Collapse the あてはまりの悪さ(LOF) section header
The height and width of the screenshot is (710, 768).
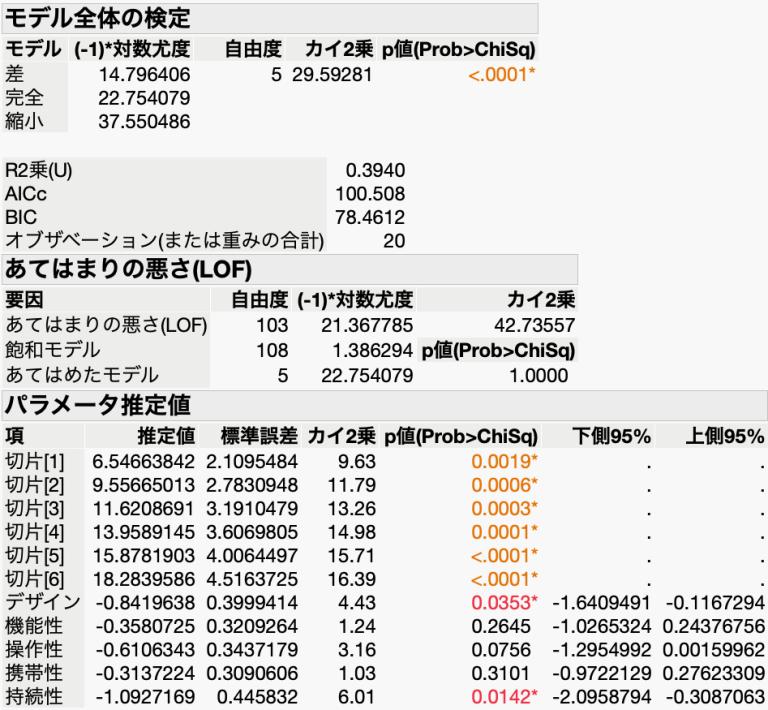[128, 269]
